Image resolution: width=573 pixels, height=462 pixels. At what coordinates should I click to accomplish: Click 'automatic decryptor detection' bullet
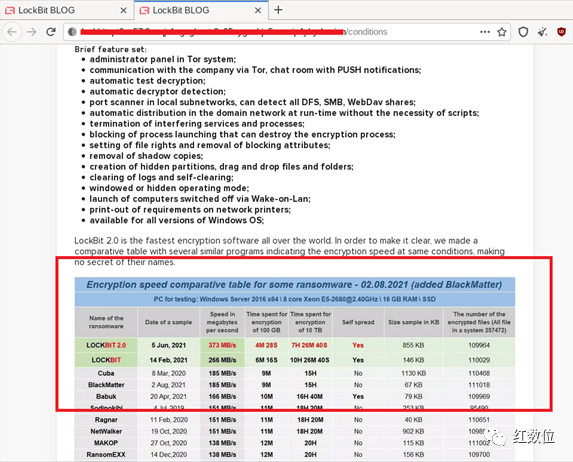click(158, 91)
